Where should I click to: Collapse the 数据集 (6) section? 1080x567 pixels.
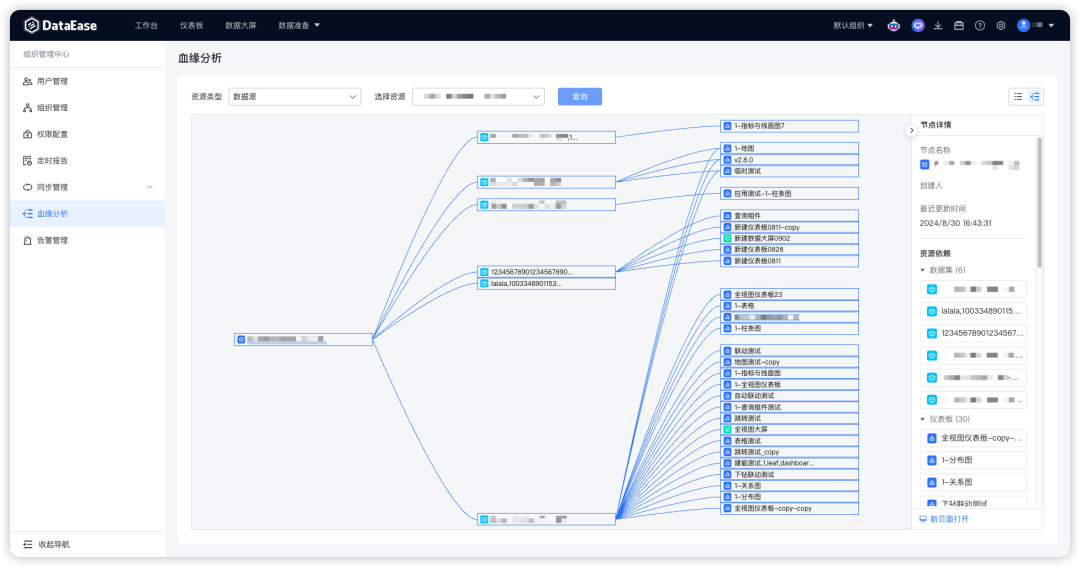[923, 270]
